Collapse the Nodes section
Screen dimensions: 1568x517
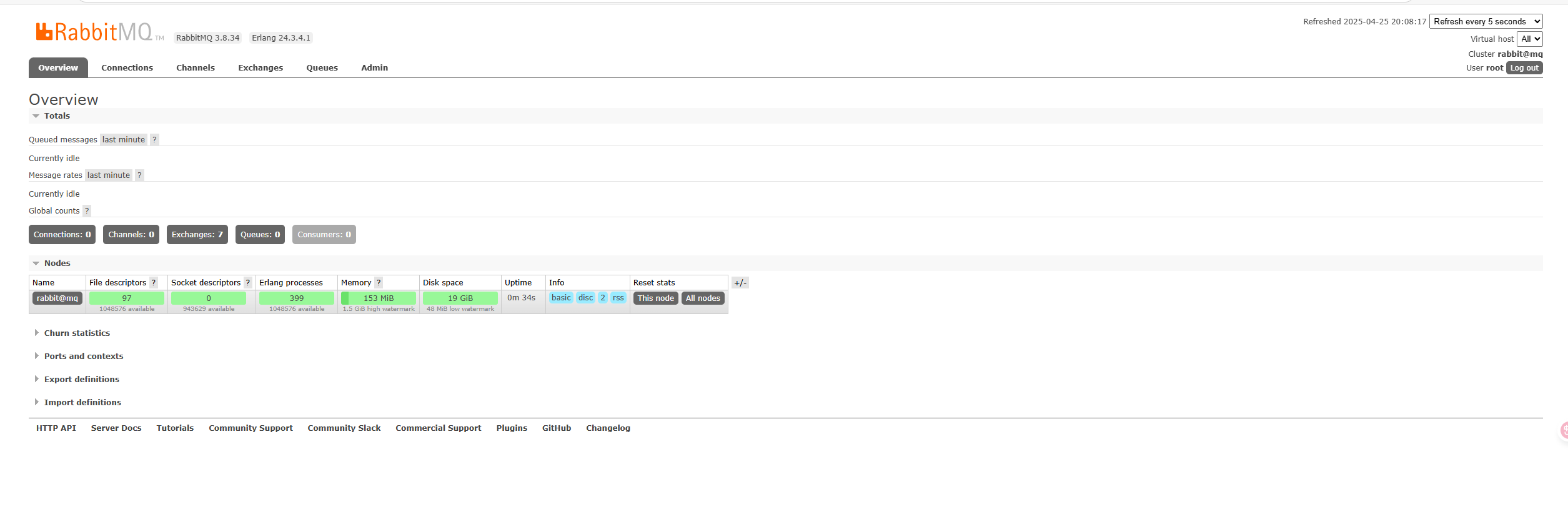57,263
